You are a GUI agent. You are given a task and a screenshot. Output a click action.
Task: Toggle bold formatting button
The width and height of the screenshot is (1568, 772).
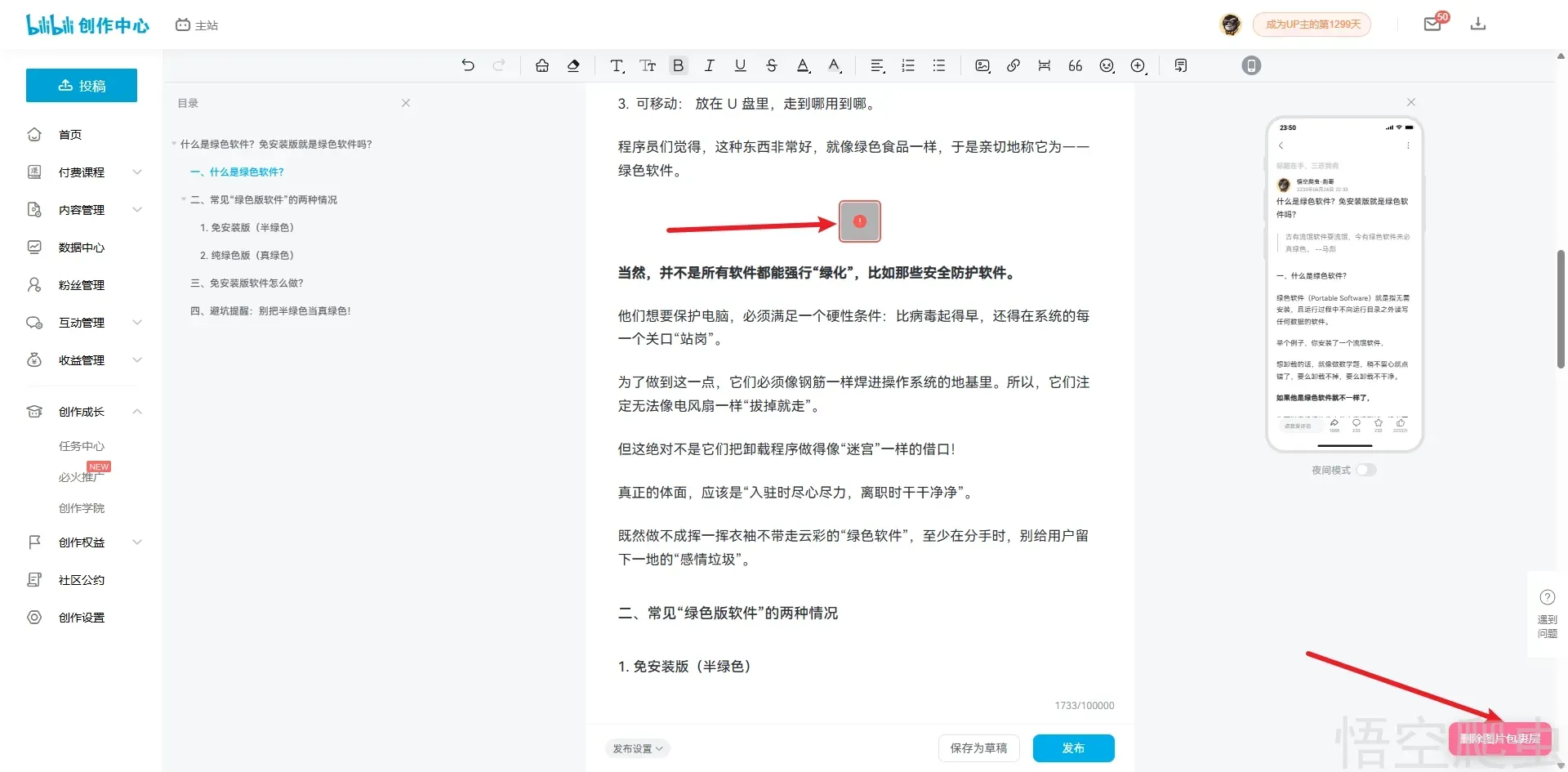(678, 65)
